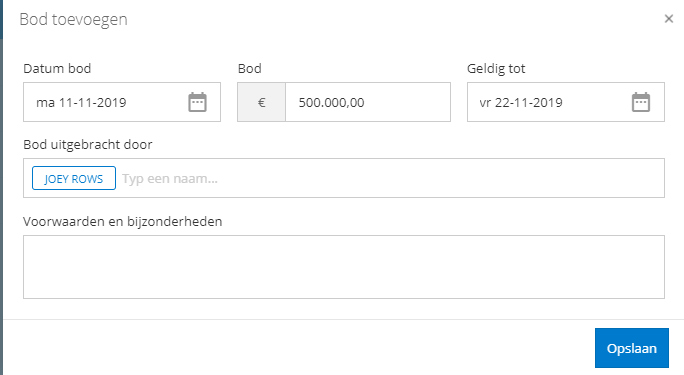684x375 pixels.
Task: Click the 'Datum bod' field label
Action: click(x=57, y=68)
